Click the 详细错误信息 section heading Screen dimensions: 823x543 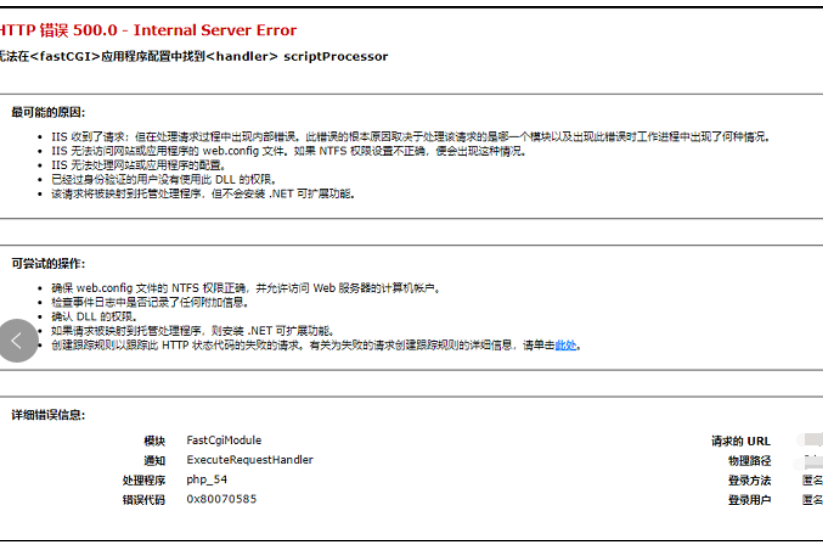(x=48, y=415)
